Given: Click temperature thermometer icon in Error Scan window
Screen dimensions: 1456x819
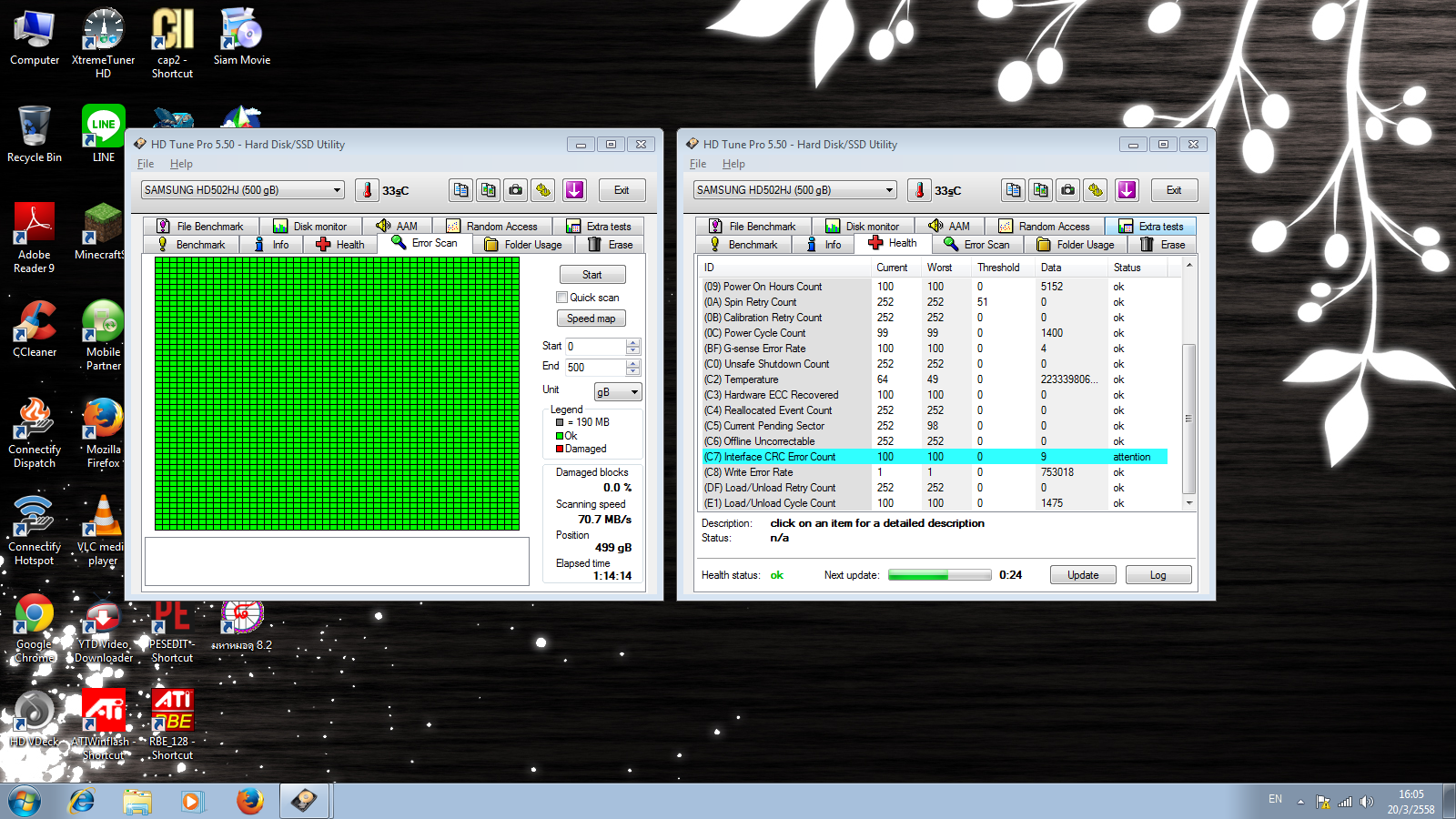Looking at the screenshot, I should click(367, 190).
